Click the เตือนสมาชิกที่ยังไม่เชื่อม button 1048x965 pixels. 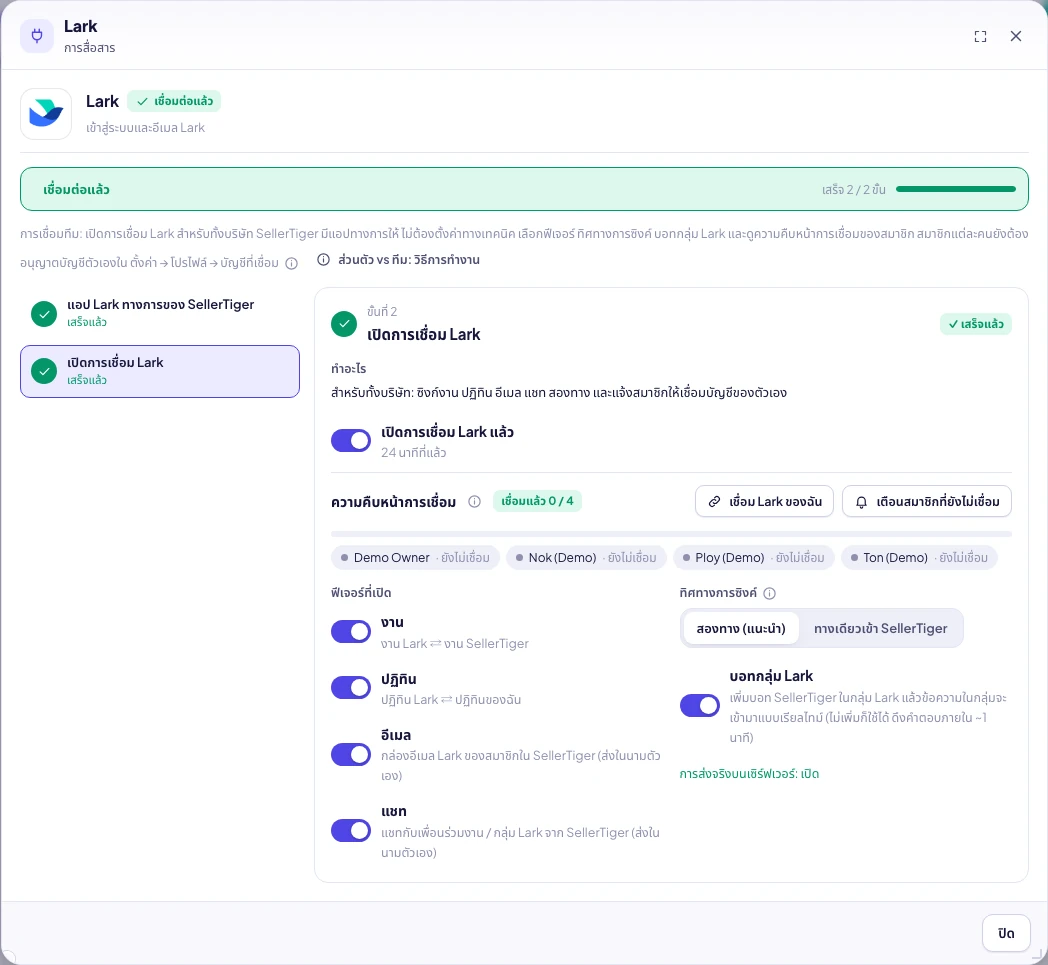(x=927, y=501)
